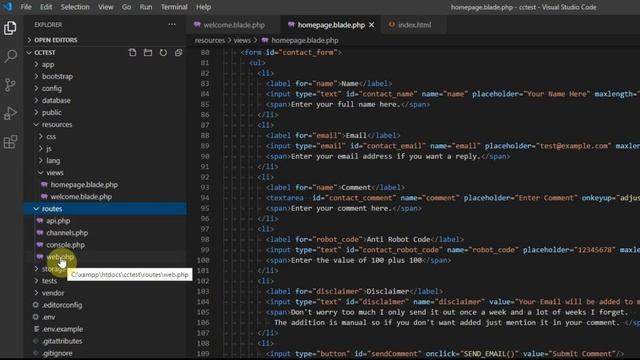The width and height of the screenshot is (640, 360).
Task: Open the Explorer view in activity bar
Action: (x=10, y=28)
